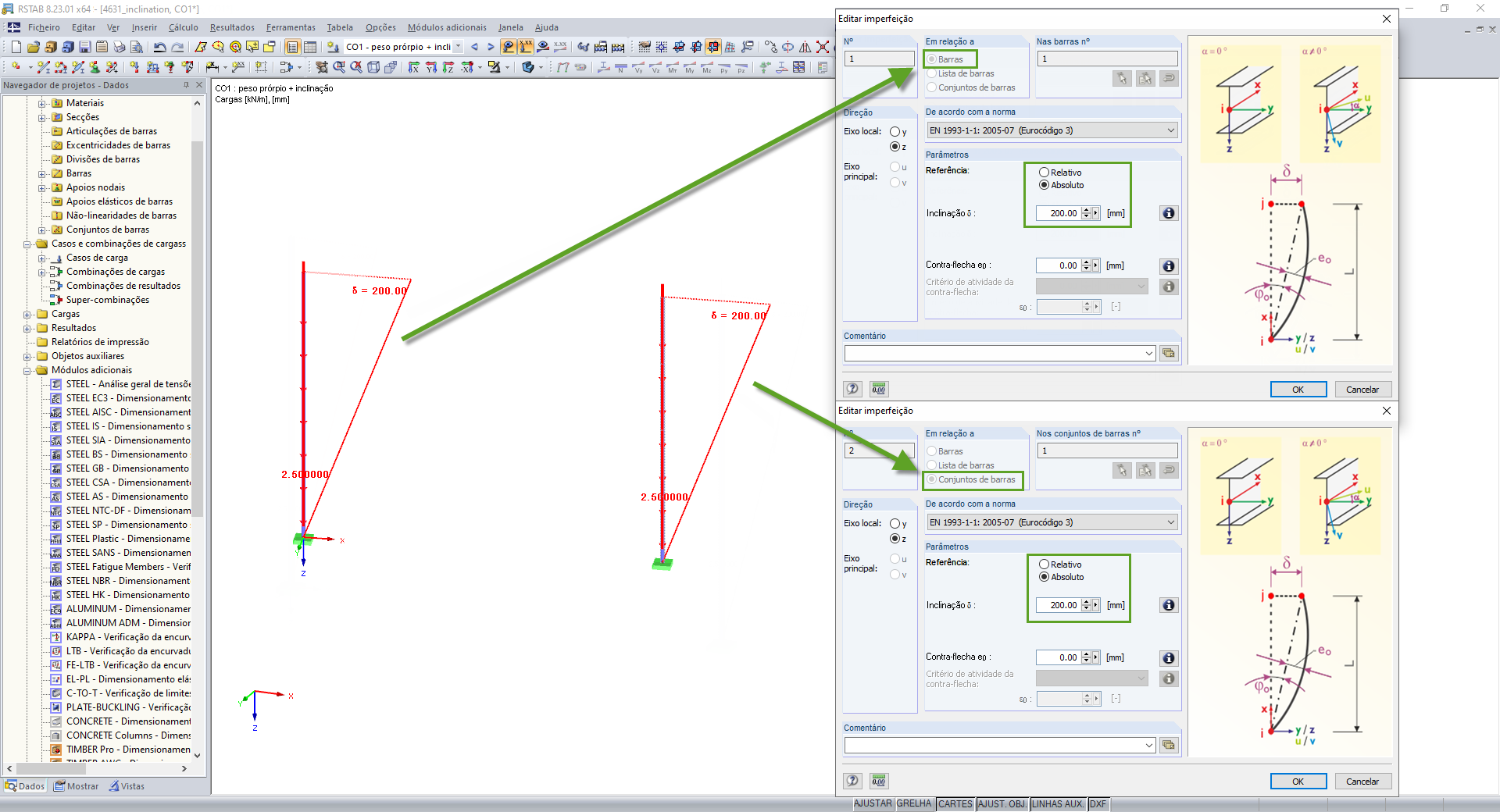Select the Absoluto radio in lower dialog
This screenshot has width=1500, height=812.
pyautogui.click(x=1044, y=577)
